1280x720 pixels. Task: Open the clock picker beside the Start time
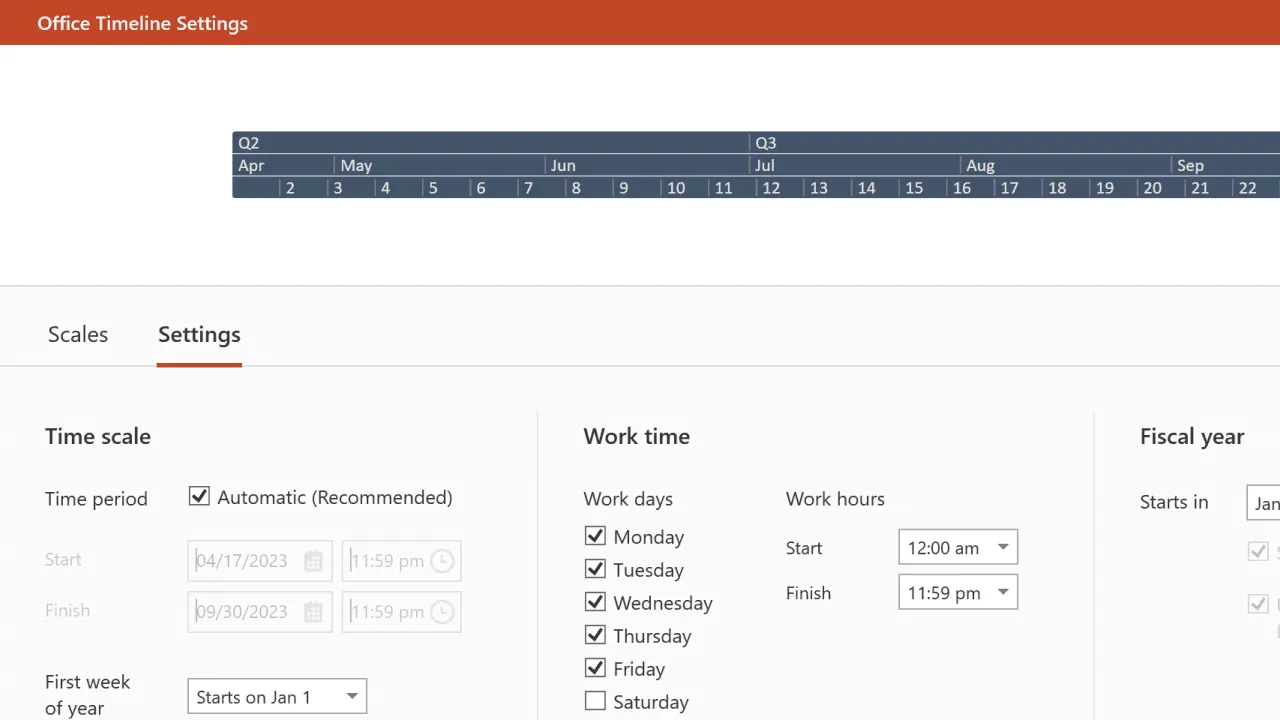[x=442, y=561]
